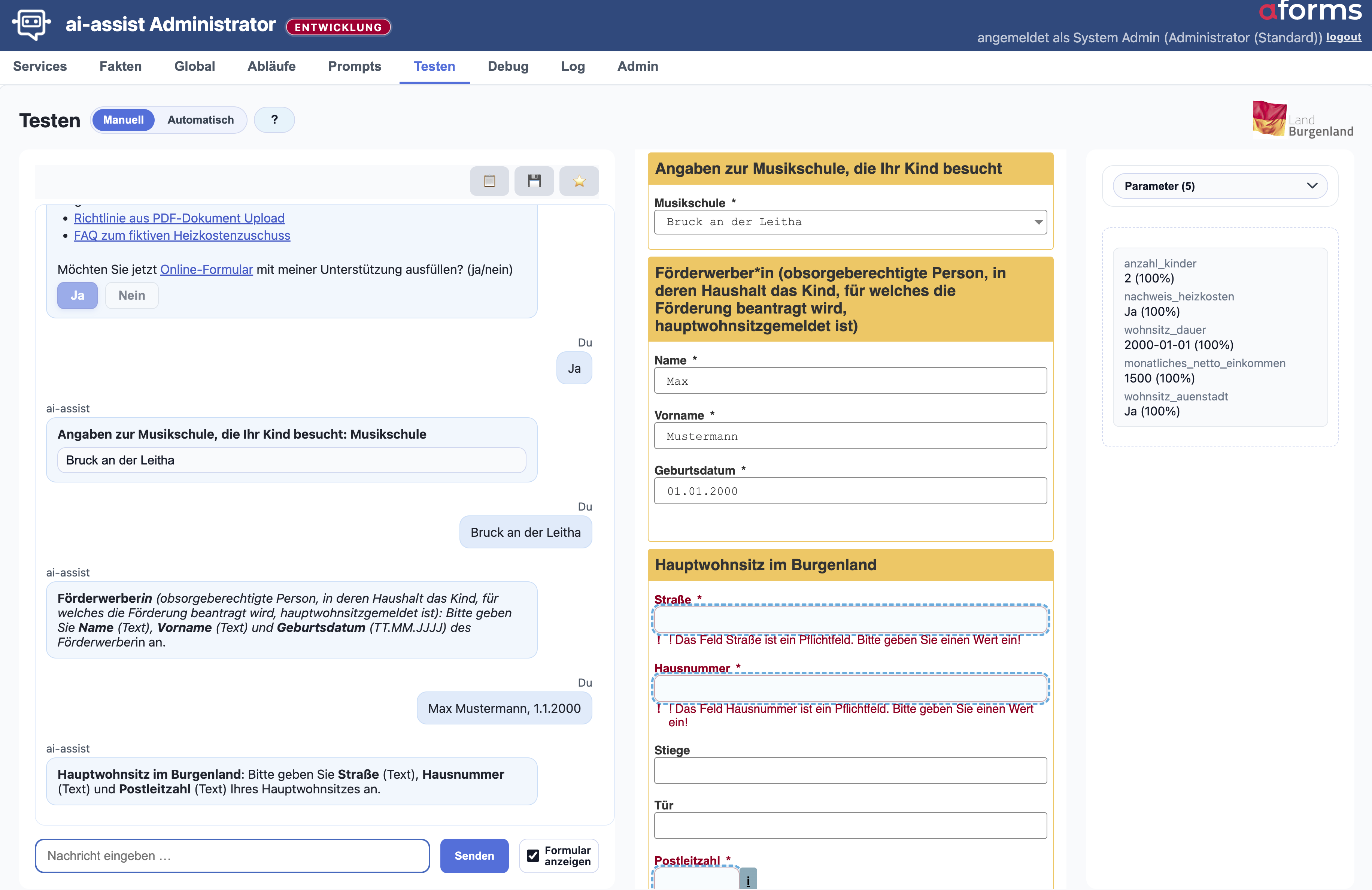Viewport: 1372px width, 890px height.
Task: Click the ai-assist chatbot logo icon
Action: (31, 24)
